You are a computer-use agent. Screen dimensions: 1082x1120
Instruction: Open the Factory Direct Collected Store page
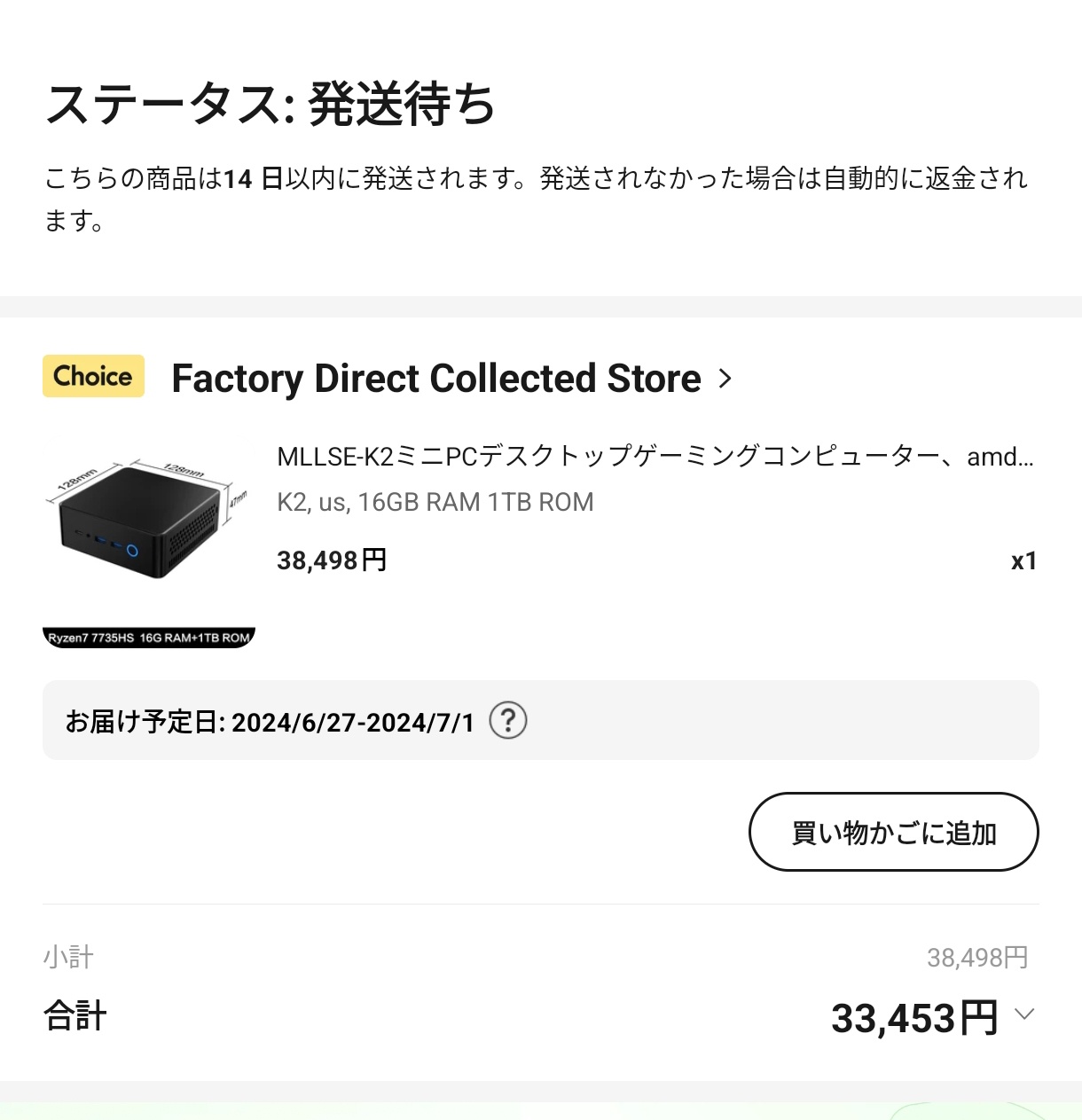(x=435, y=379)
